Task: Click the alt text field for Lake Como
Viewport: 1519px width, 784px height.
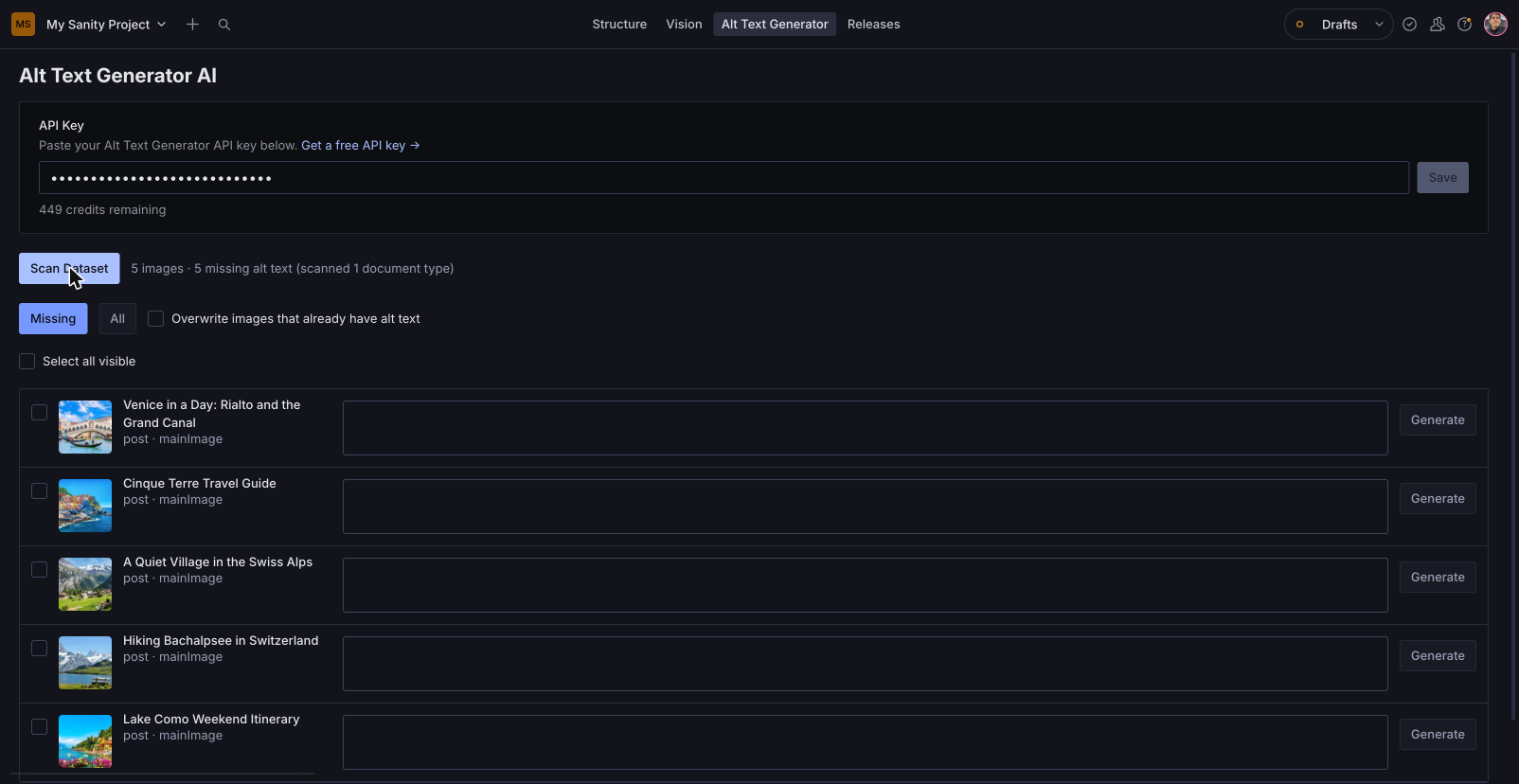Action: (x=865, y=742)
